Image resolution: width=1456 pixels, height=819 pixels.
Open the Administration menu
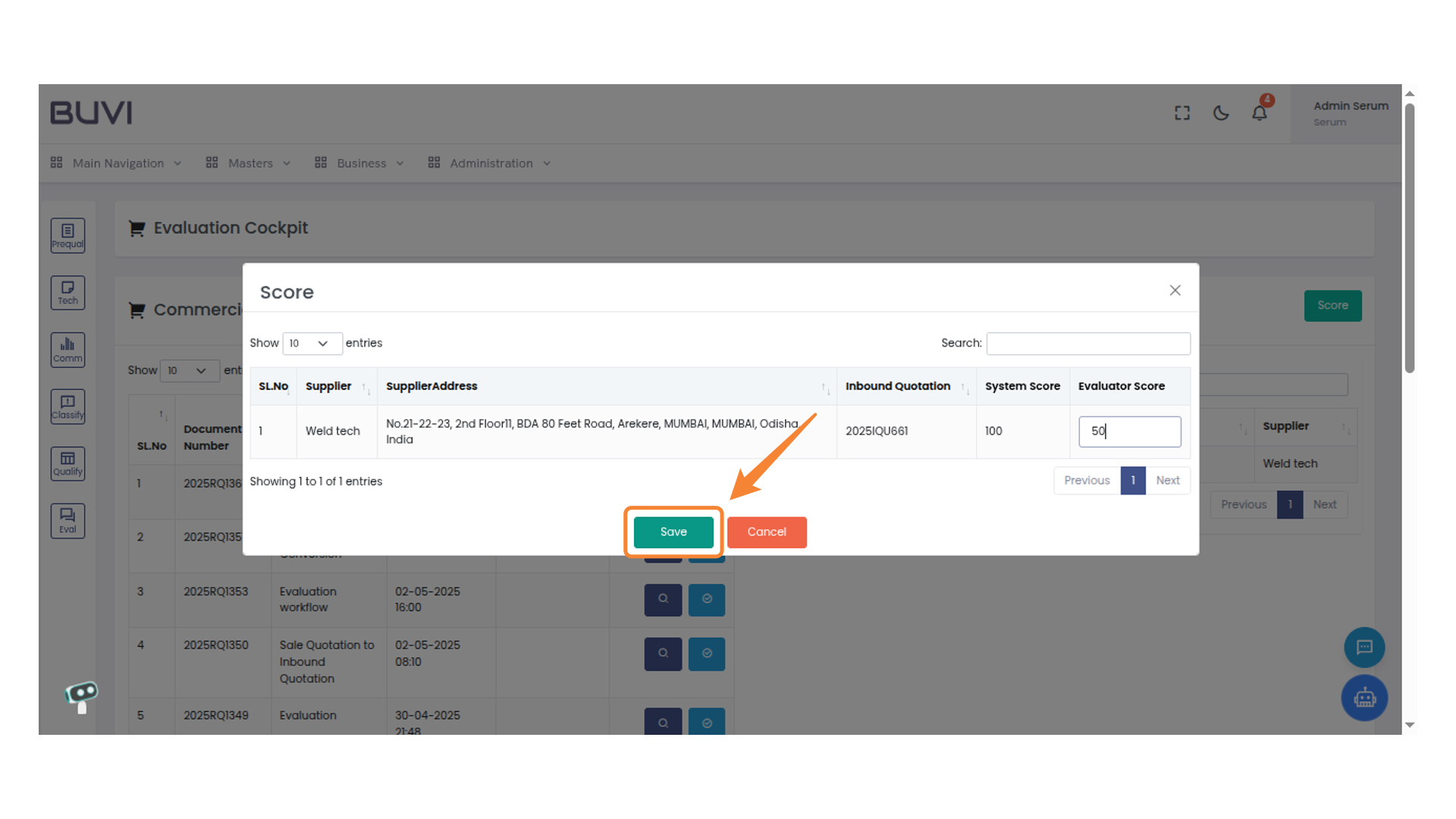(x=490, y=163)
